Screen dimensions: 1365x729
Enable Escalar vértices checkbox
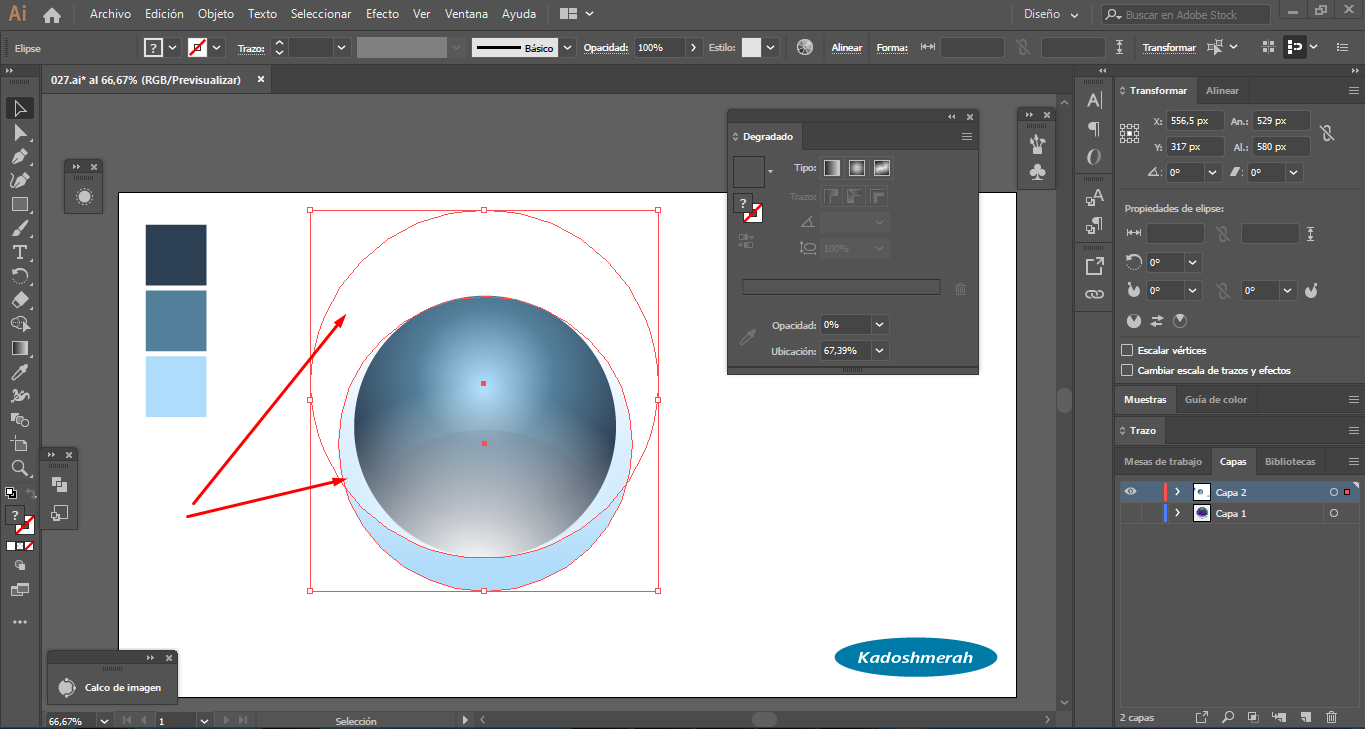point(1127,350)
